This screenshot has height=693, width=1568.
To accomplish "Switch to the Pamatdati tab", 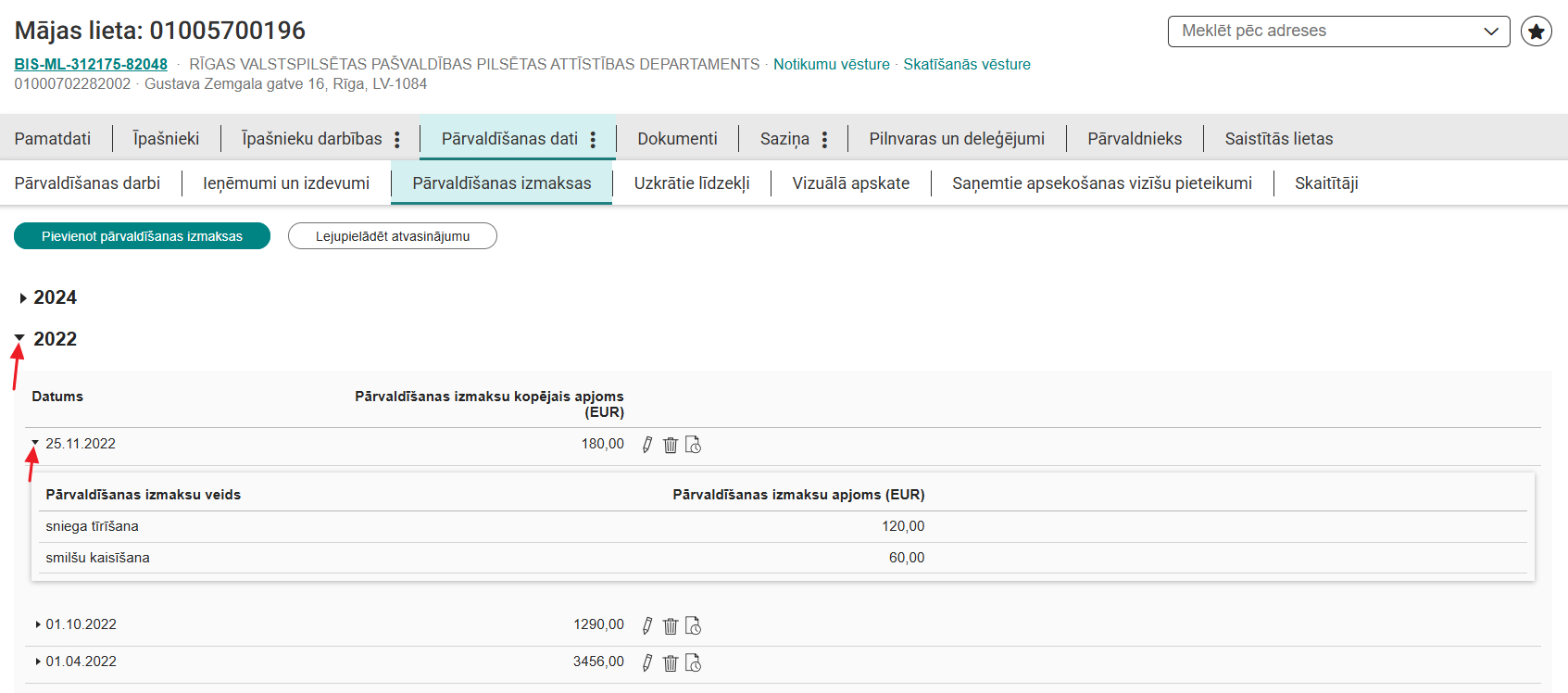I will [53, 139].
